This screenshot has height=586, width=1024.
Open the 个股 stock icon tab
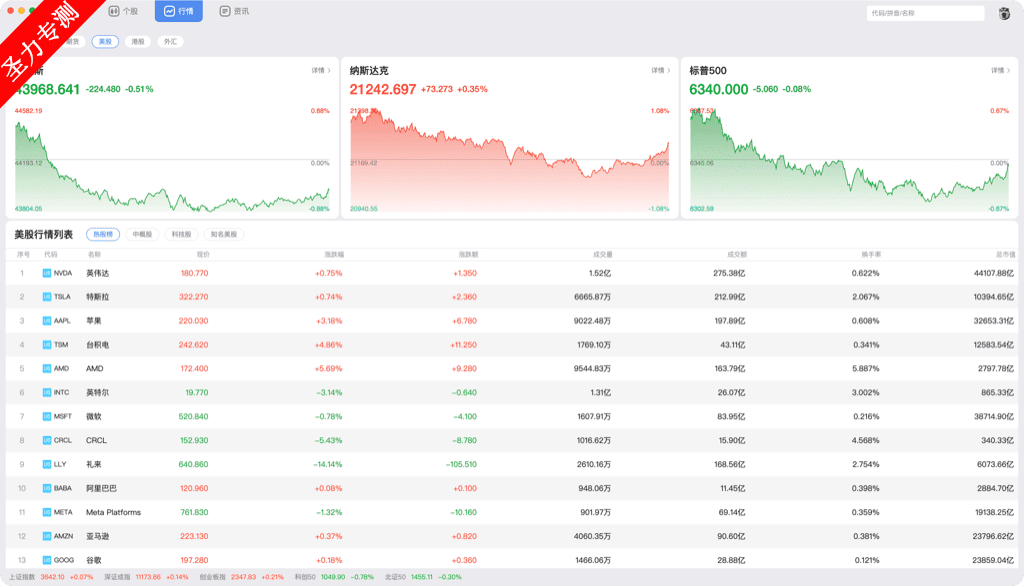click(113, 12)
